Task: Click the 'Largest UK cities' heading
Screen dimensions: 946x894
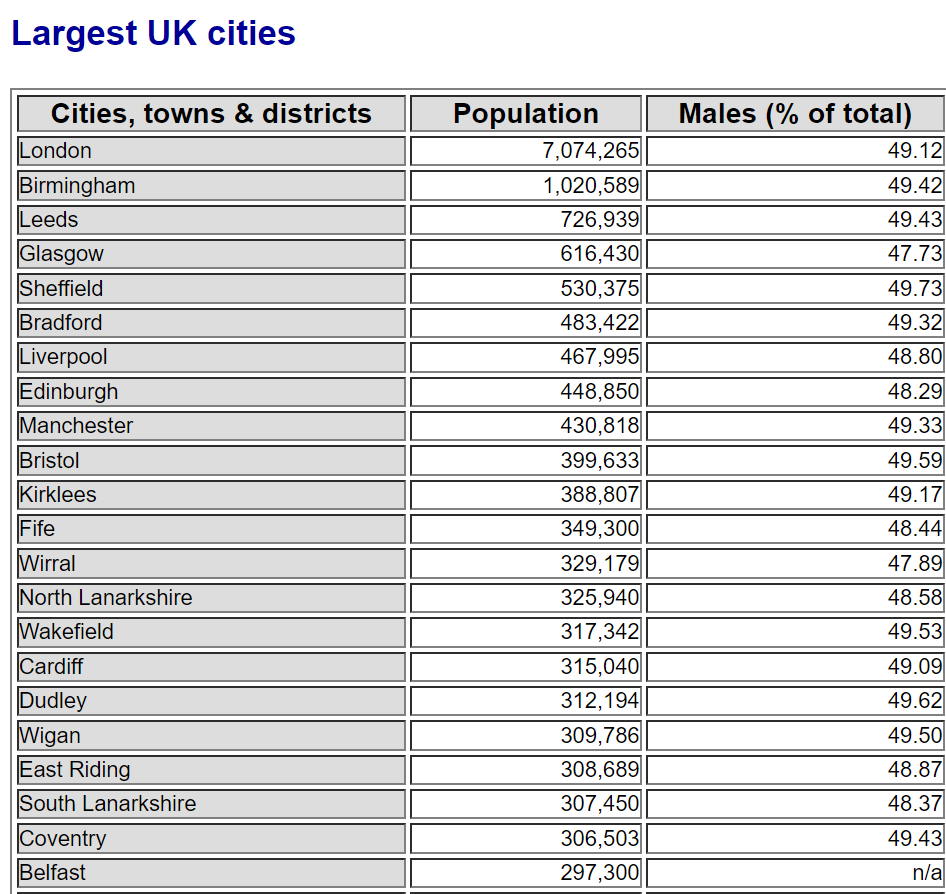Action: 153,33
